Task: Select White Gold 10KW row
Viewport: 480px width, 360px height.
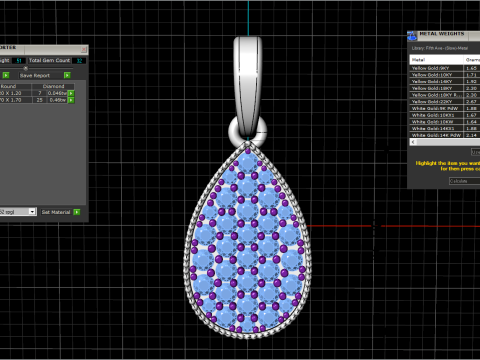Action: click(x=445, y=122)
